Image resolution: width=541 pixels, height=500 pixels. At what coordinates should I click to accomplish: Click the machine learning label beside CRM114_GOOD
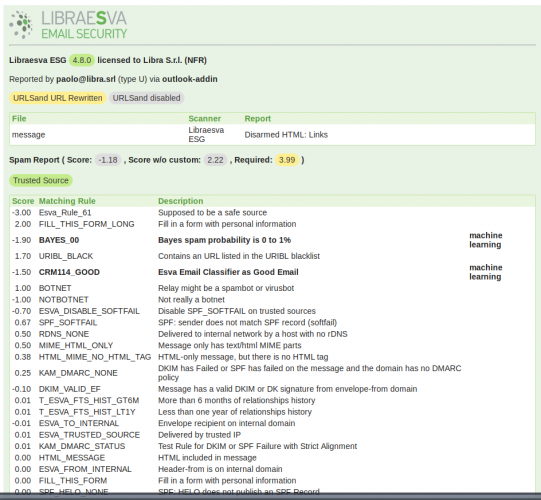[x=486, y=272]
